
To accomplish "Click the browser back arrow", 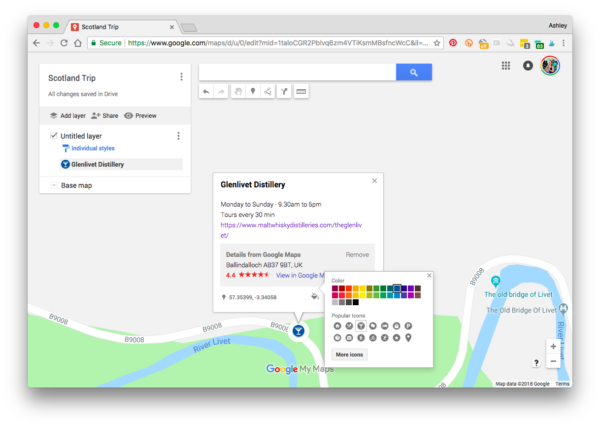I will [x=36, y=43].
